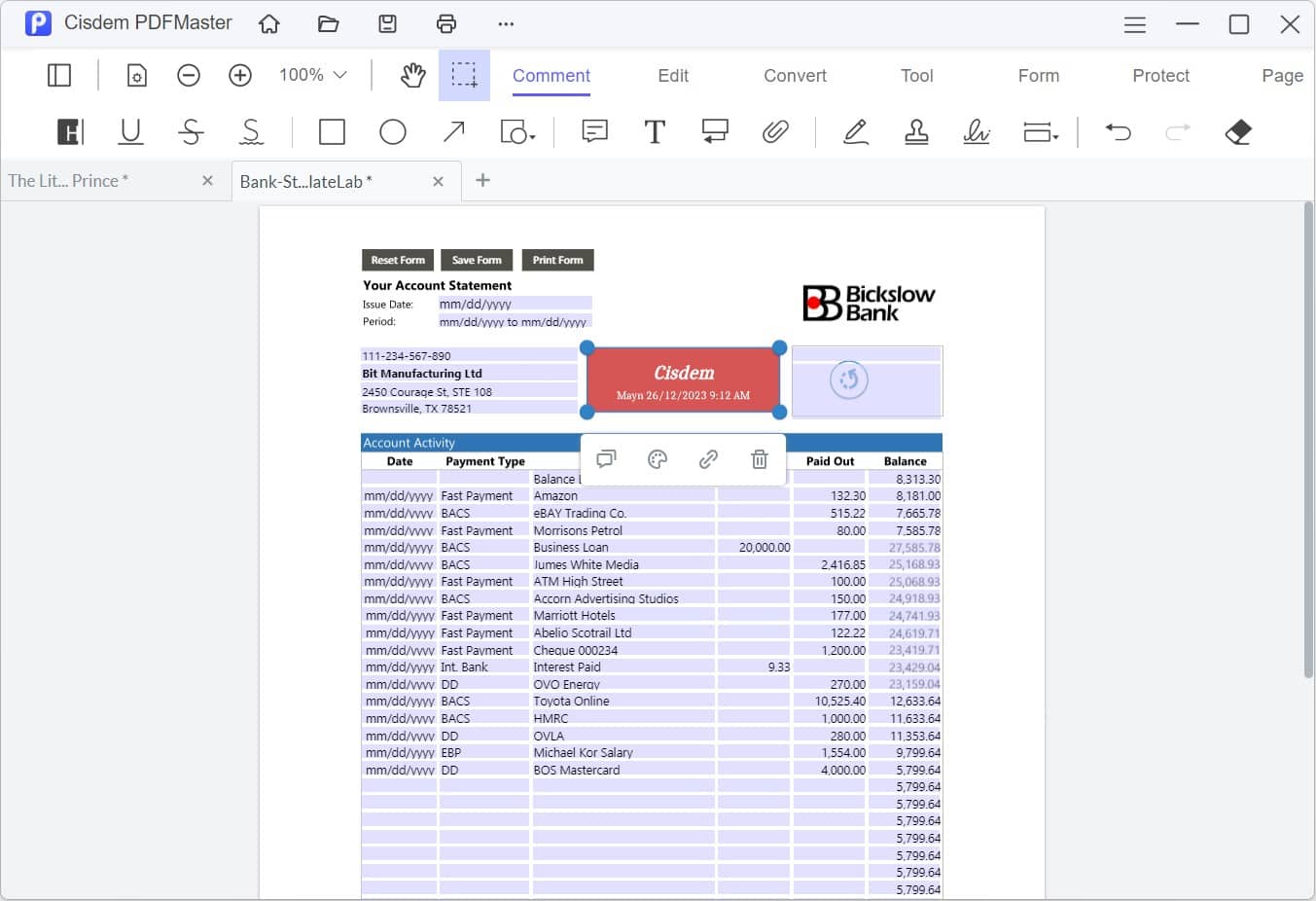The width and height of the screenshot is (1316, 901).
Task: Click the Print Form button
Action: pyautogui.click(x=557, y=260)
